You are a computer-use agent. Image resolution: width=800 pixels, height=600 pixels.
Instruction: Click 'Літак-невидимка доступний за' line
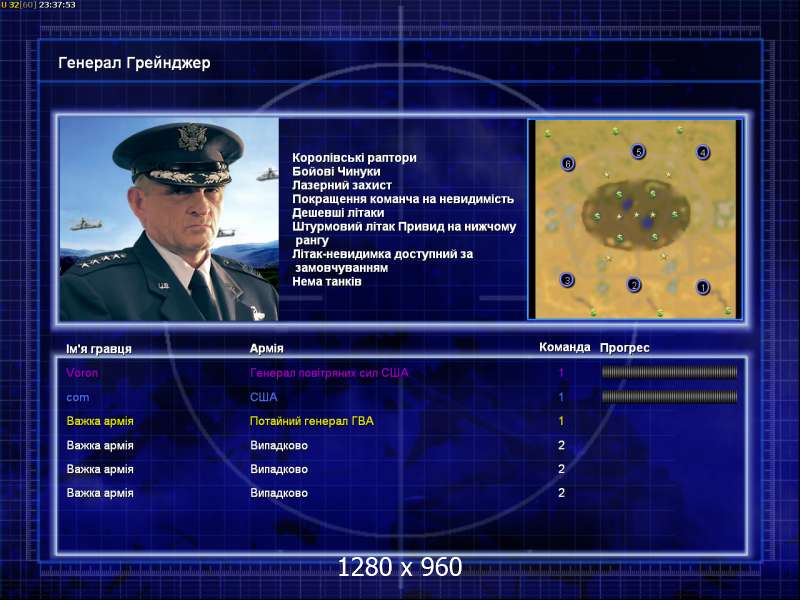383,254
